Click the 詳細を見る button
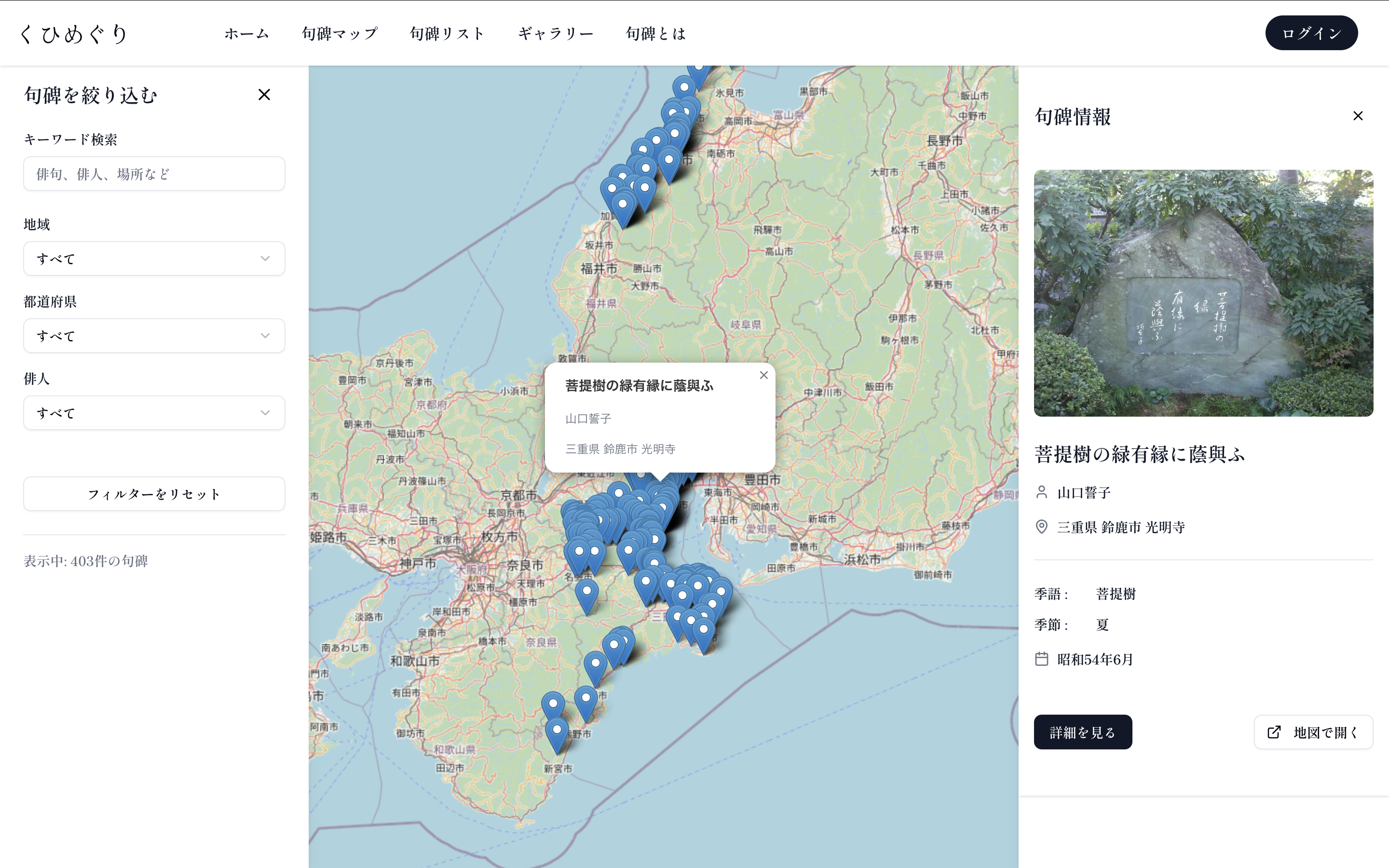Image resolution: width=1389 pixels, height=868 pixels. coord(1082,732)
